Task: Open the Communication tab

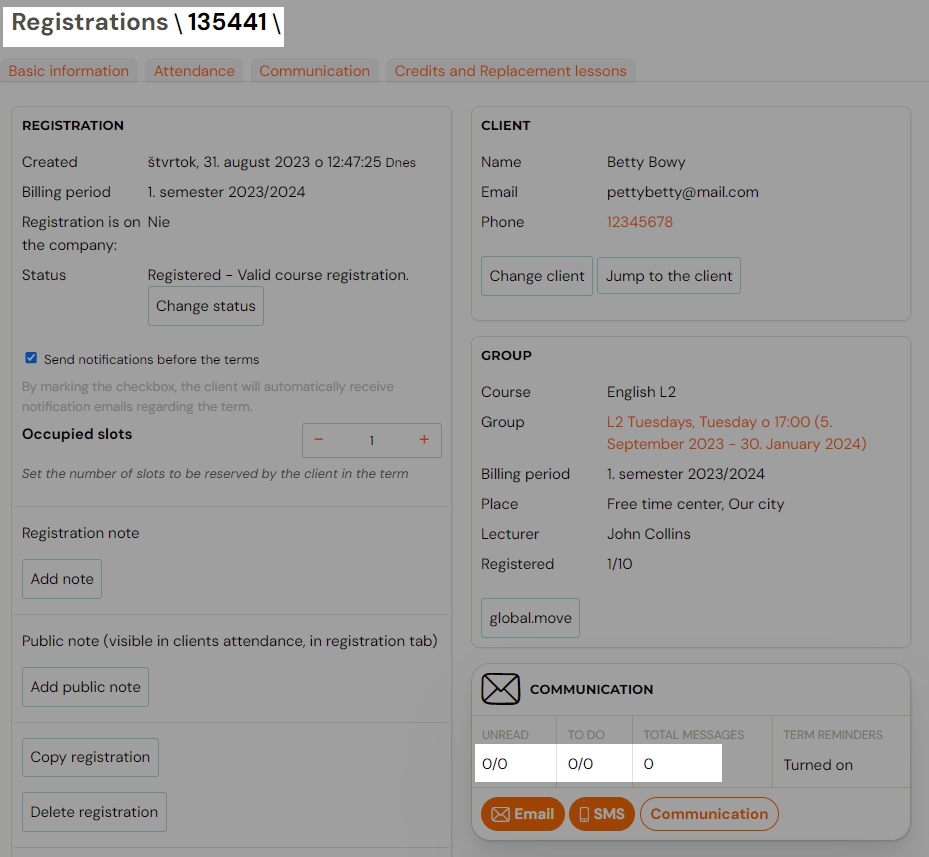Action: 315,71
